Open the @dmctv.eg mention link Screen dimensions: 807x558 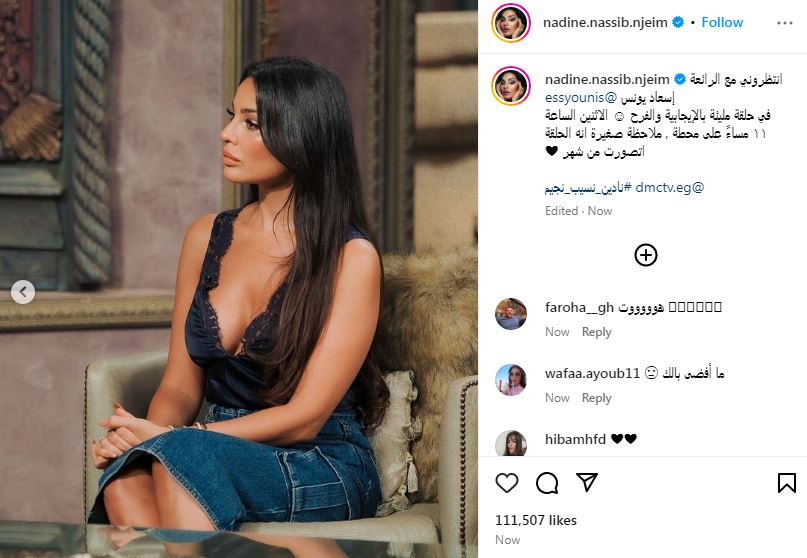pyautogui.click(x=670, y=187)
